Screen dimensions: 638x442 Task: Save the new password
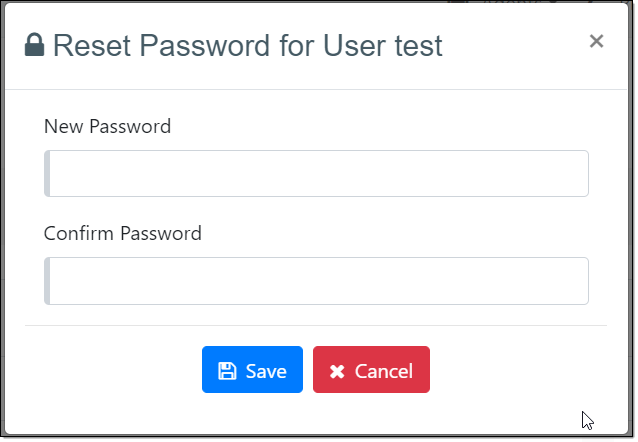coord(252,370)
